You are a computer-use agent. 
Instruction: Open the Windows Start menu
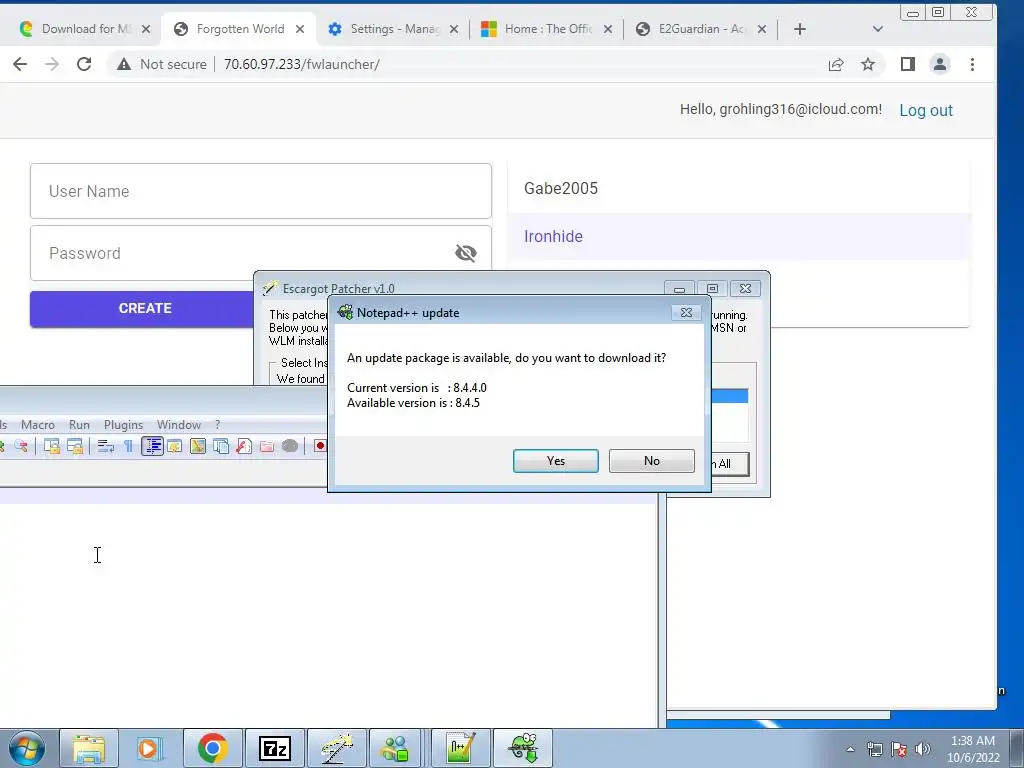[26, 748]
